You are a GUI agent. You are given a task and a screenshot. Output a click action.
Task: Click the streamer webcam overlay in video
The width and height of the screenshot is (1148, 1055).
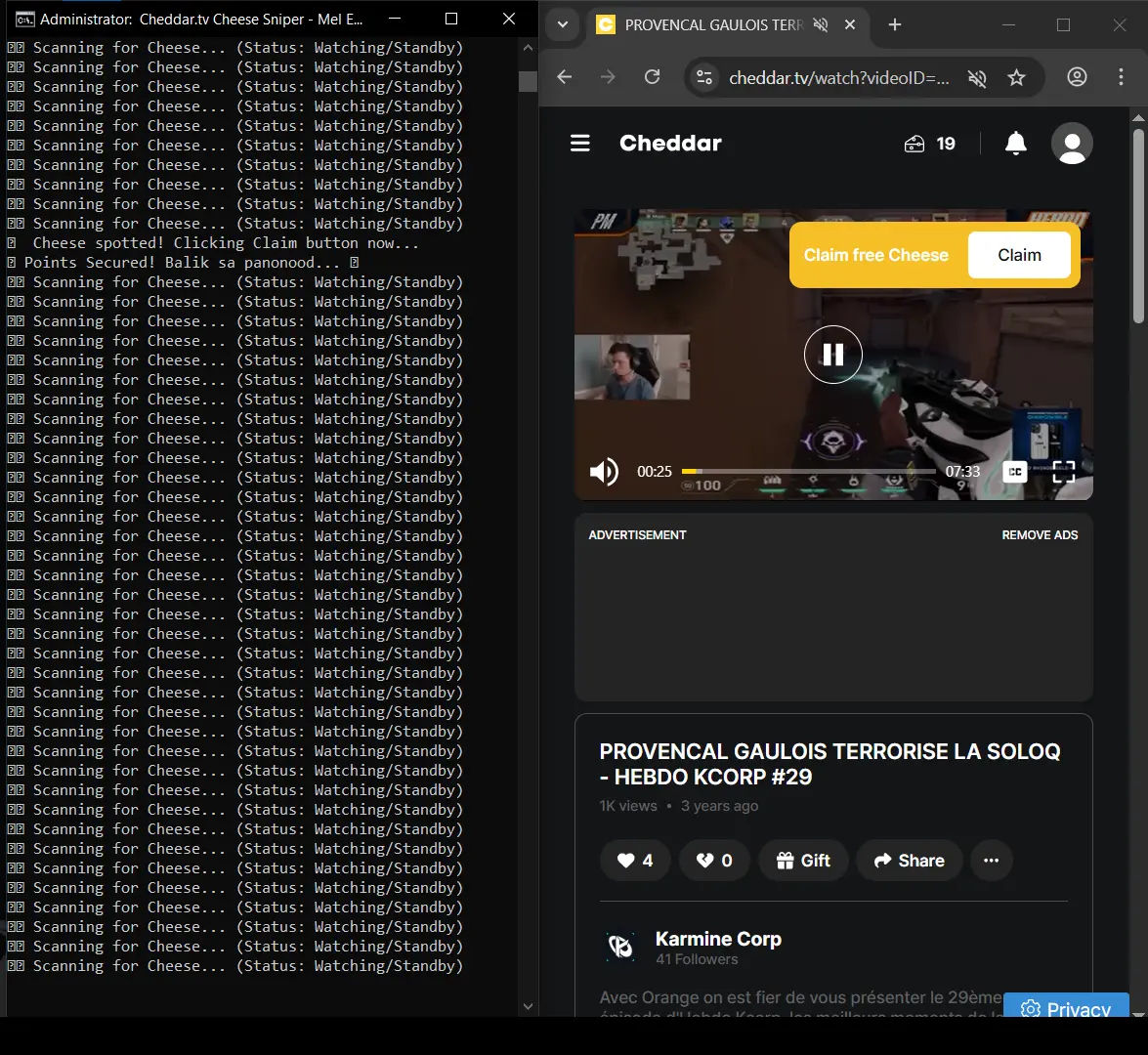(632, 367)
